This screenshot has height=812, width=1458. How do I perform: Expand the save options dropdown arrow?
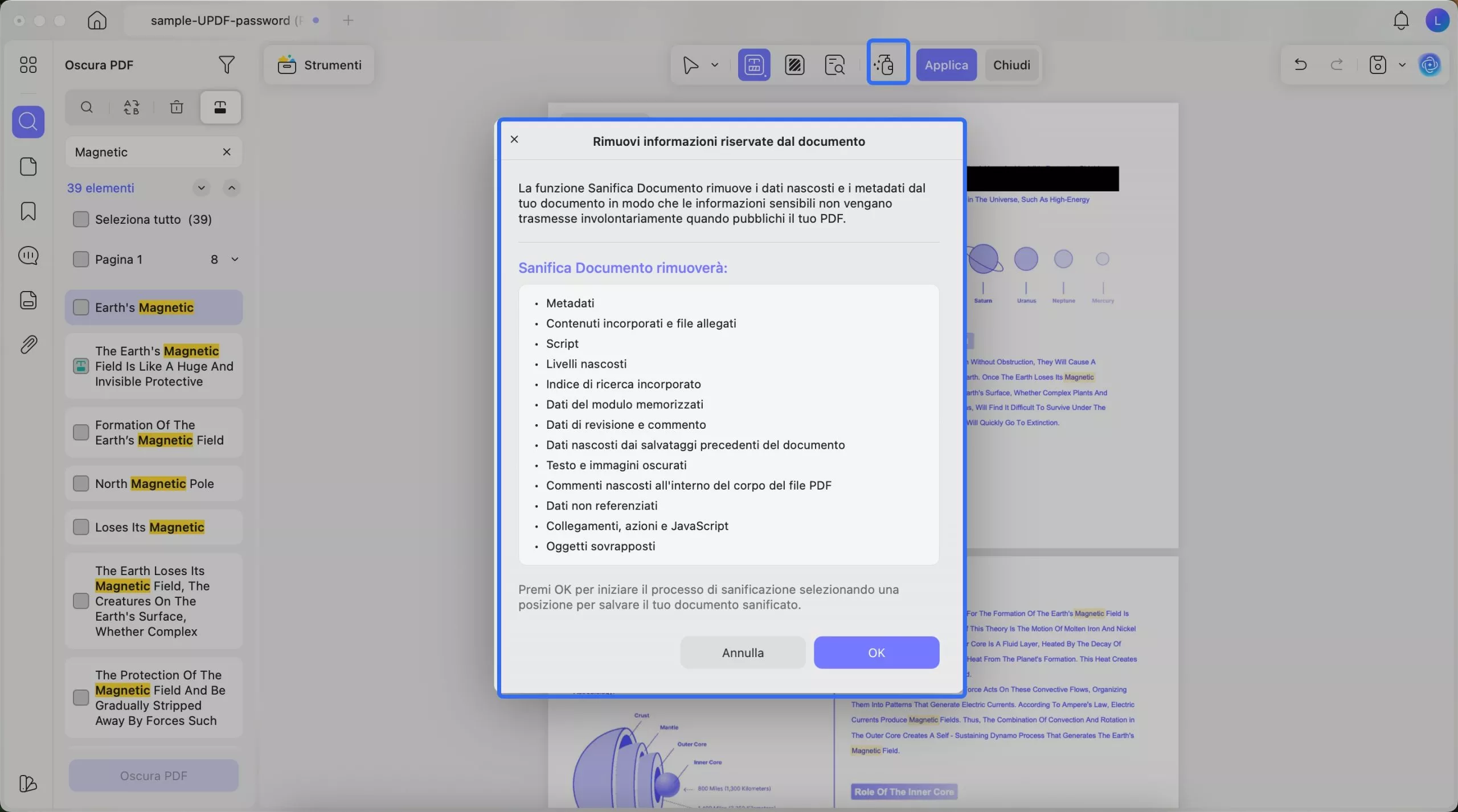[1402, 65]
